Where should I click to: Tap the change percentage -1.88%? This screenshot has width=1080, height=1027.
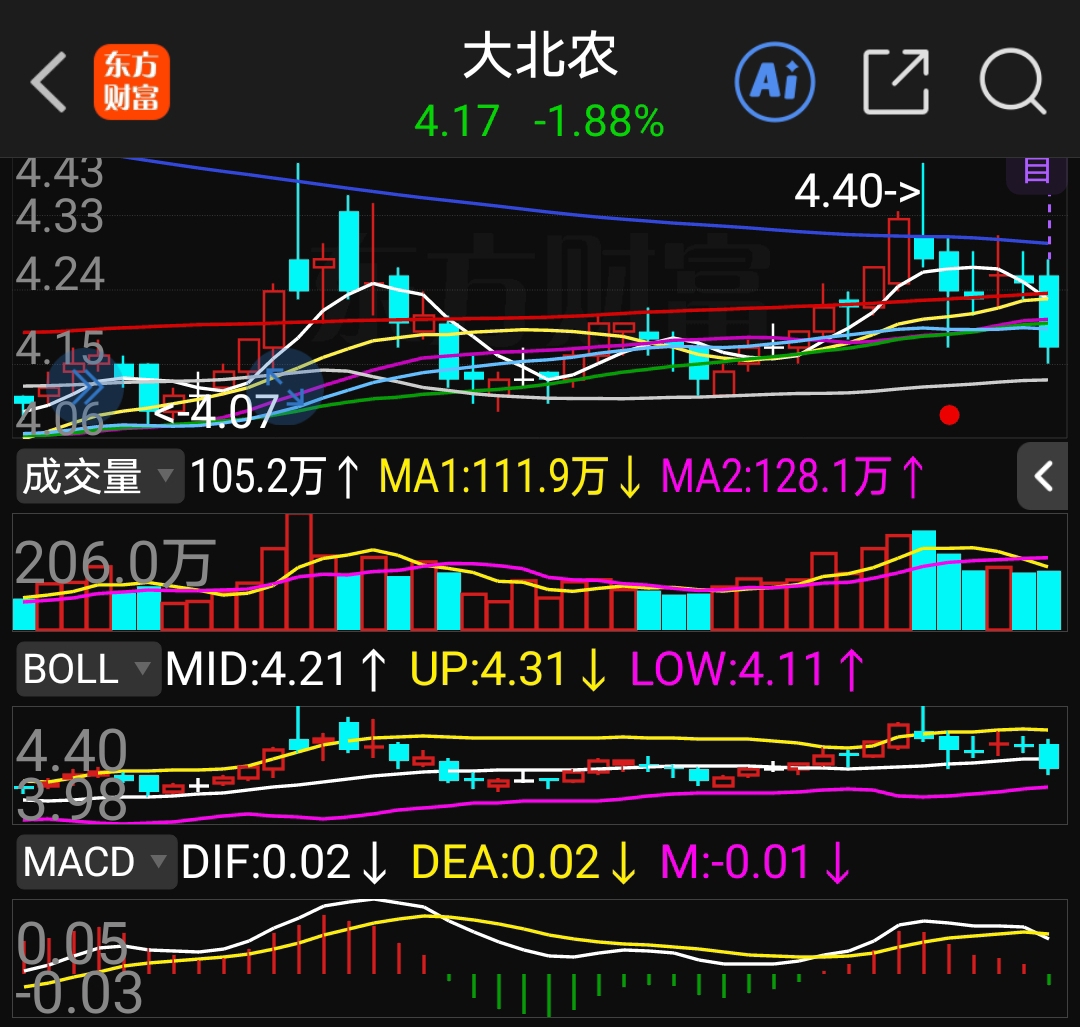[x=599, y=121]
